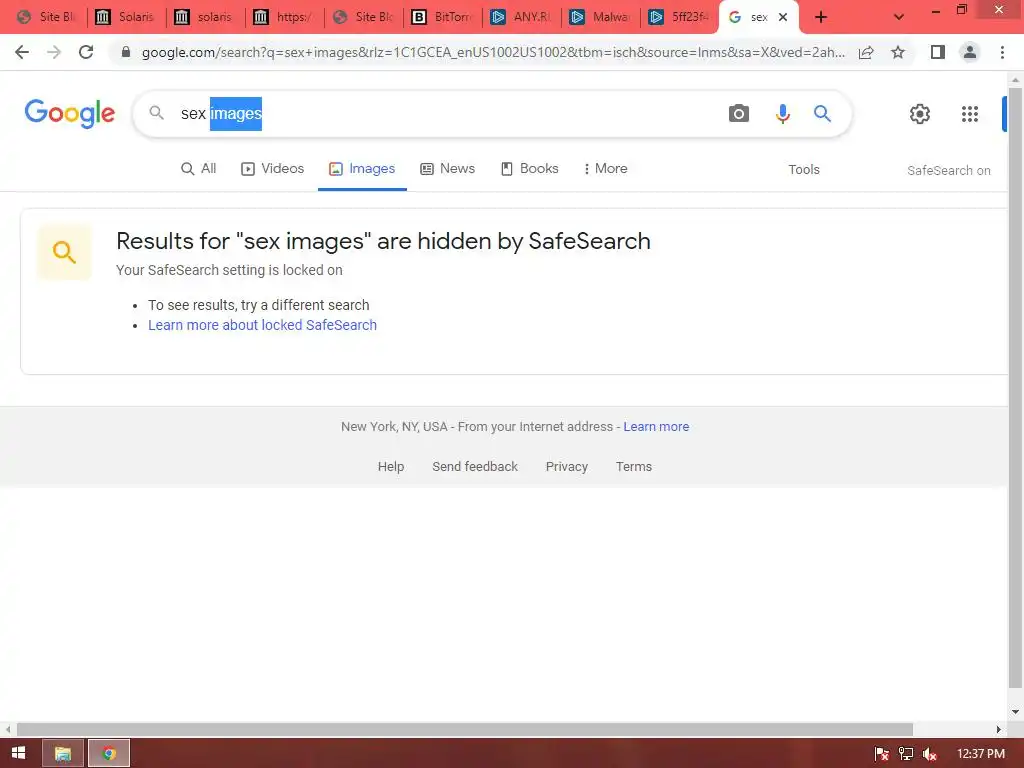Expand the tab search dropdown
This screenshot has width=1024, height=768.
click(899, 17)
